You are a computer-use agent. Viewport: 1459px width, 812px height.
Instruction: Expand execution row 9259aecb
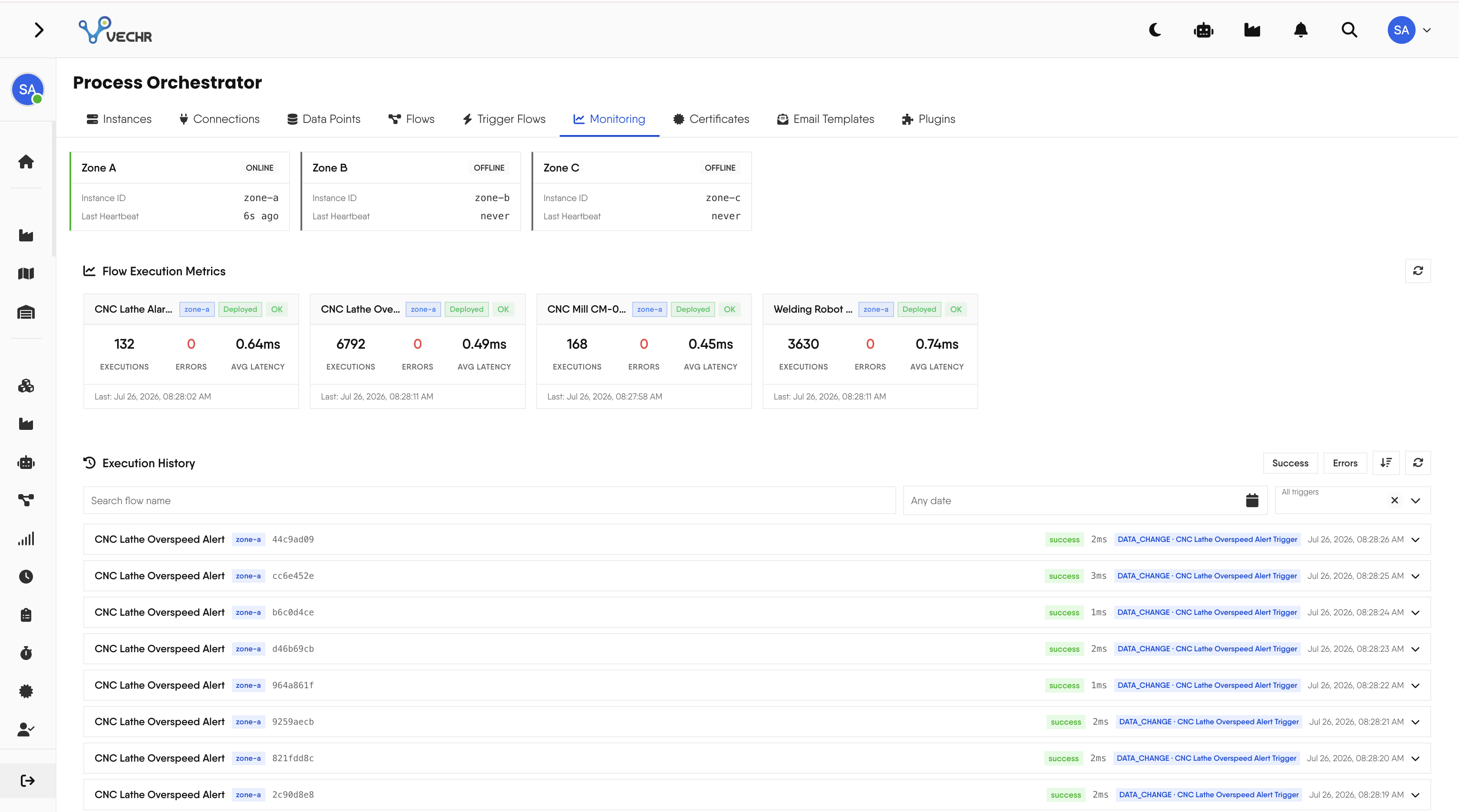tap(1416, 721)
